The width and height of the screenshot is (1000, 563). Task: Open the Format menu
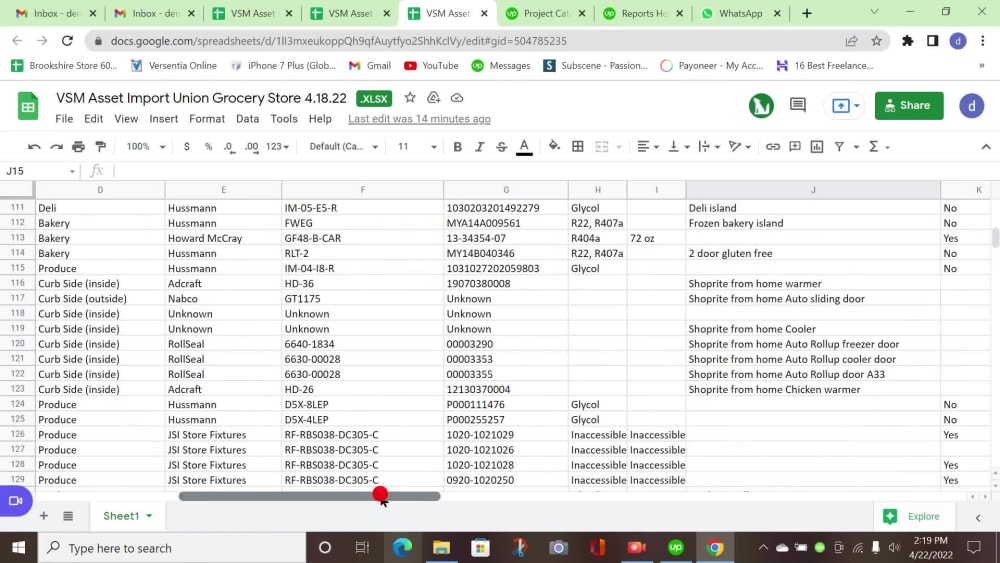click(207, 119)
